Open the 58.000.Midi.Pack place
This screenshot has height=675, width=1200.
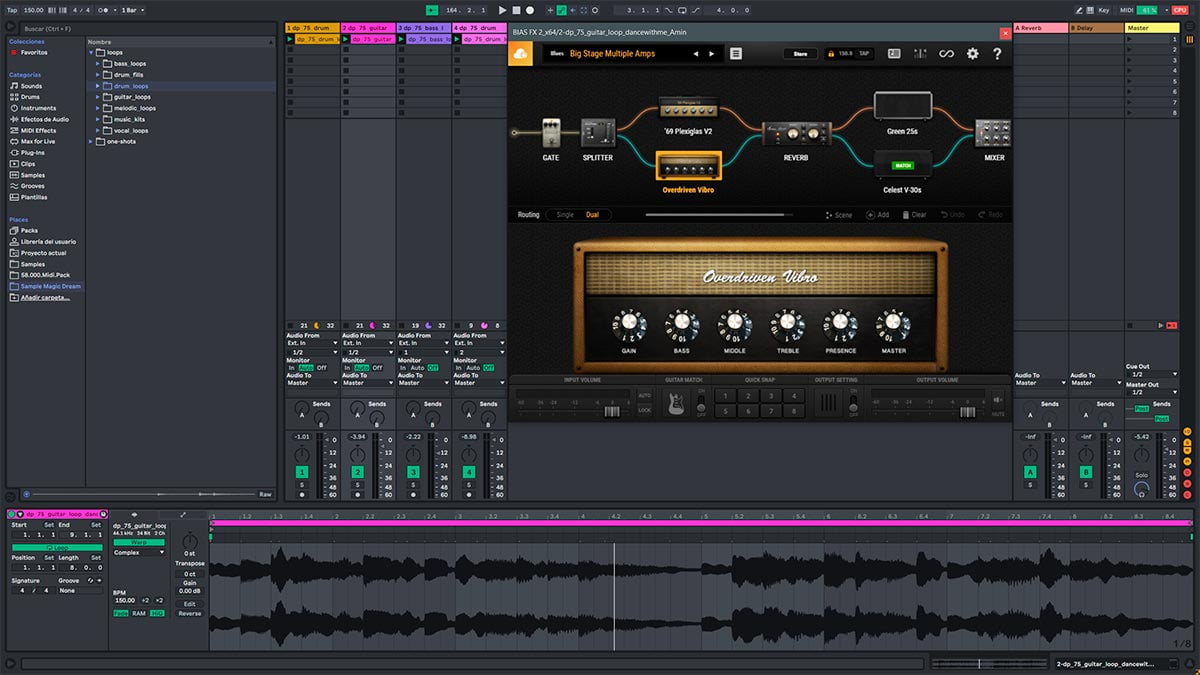click(x=38, y=275)
